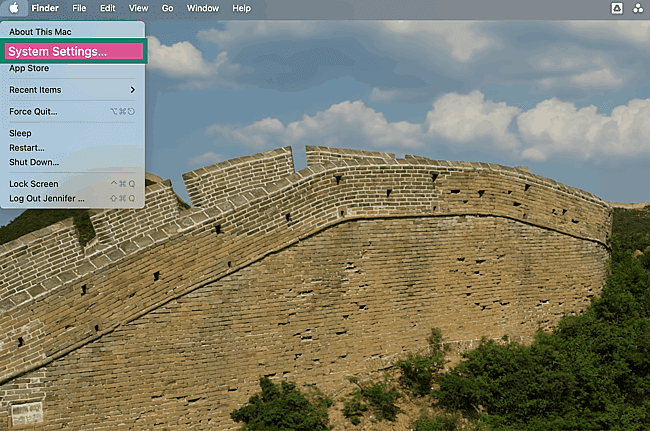Select the Lock Screen option

(x=34, y=184)
